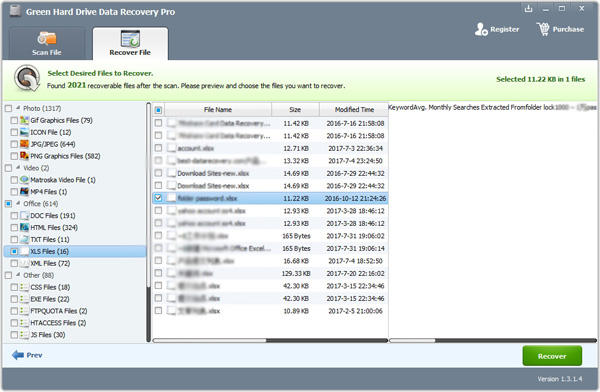The height and width of the screenshot is (392, 600).
Task: Click the Matroska Video File icon
Action: [x=24, y=180]
